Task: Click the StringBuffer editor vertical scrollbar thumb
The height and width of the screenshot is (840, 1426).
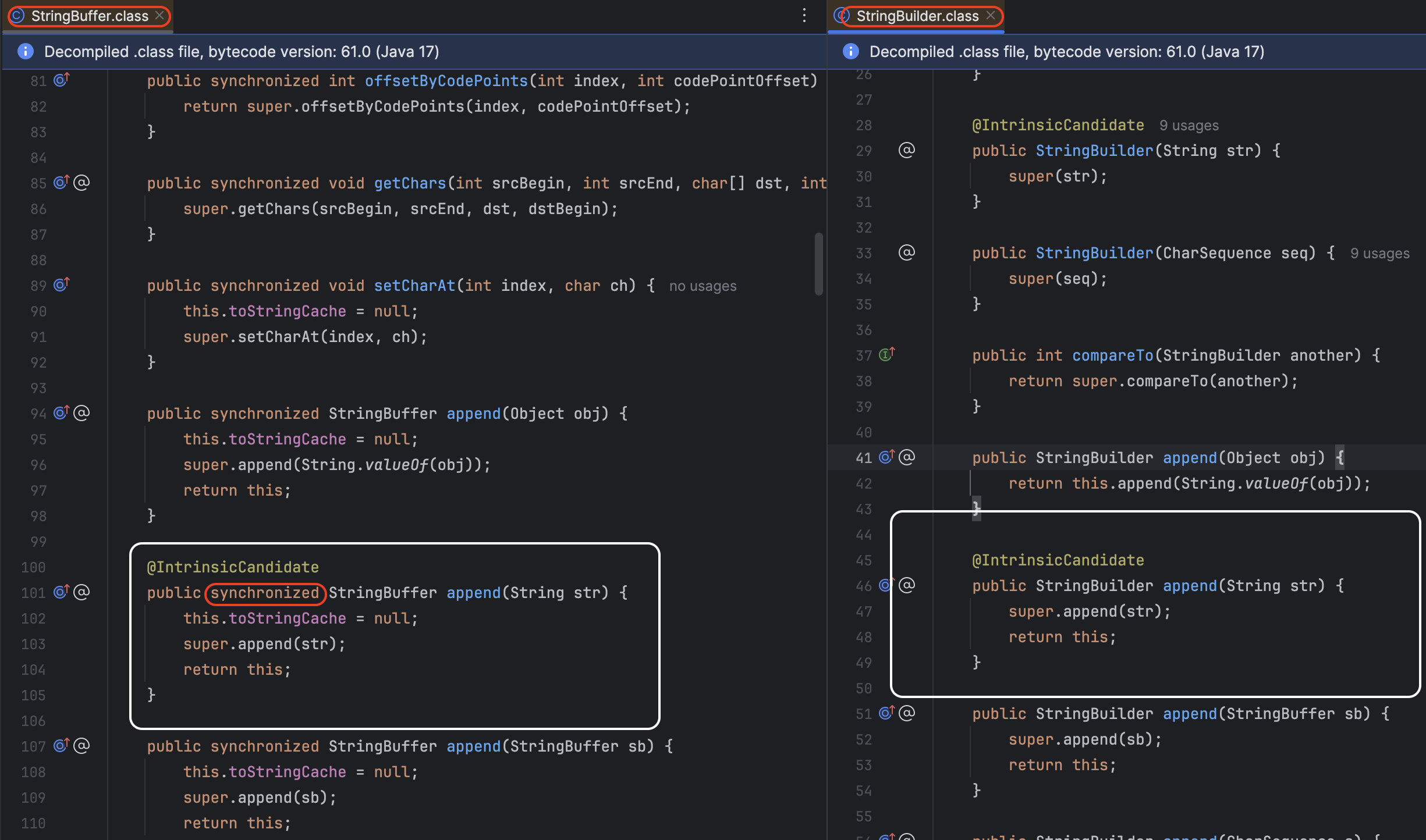Action: (819, 264)
